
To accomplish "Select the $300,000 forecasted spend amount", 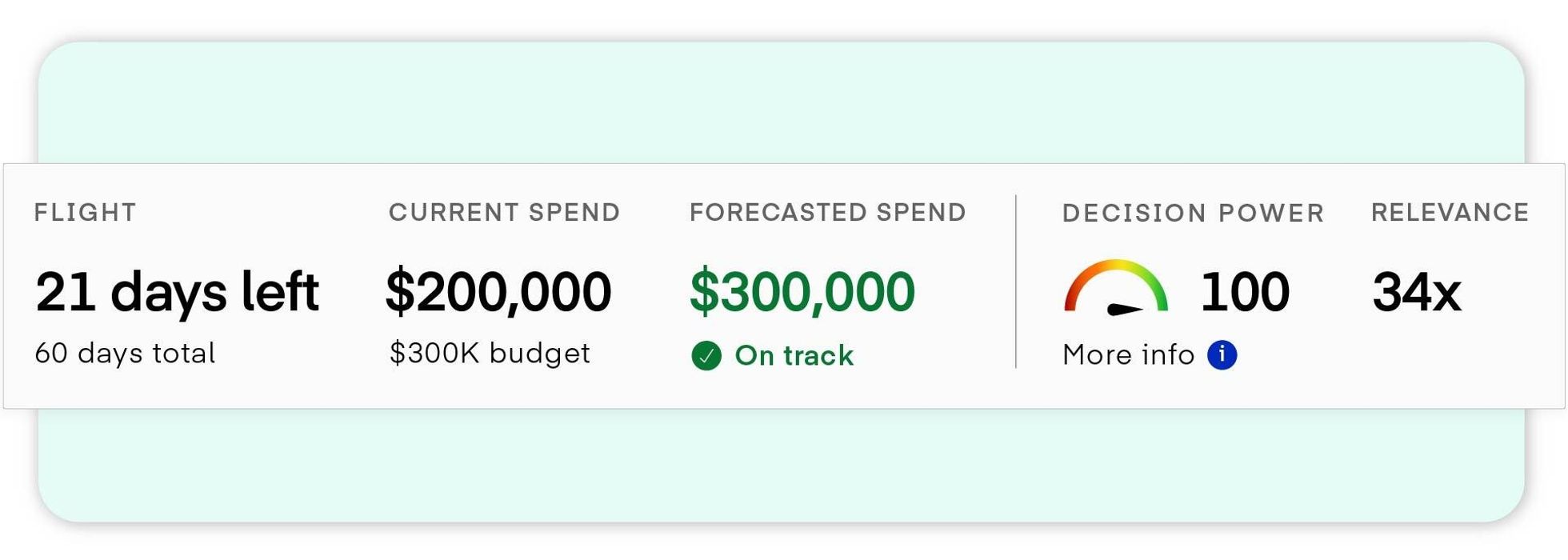I will [802, 290].
